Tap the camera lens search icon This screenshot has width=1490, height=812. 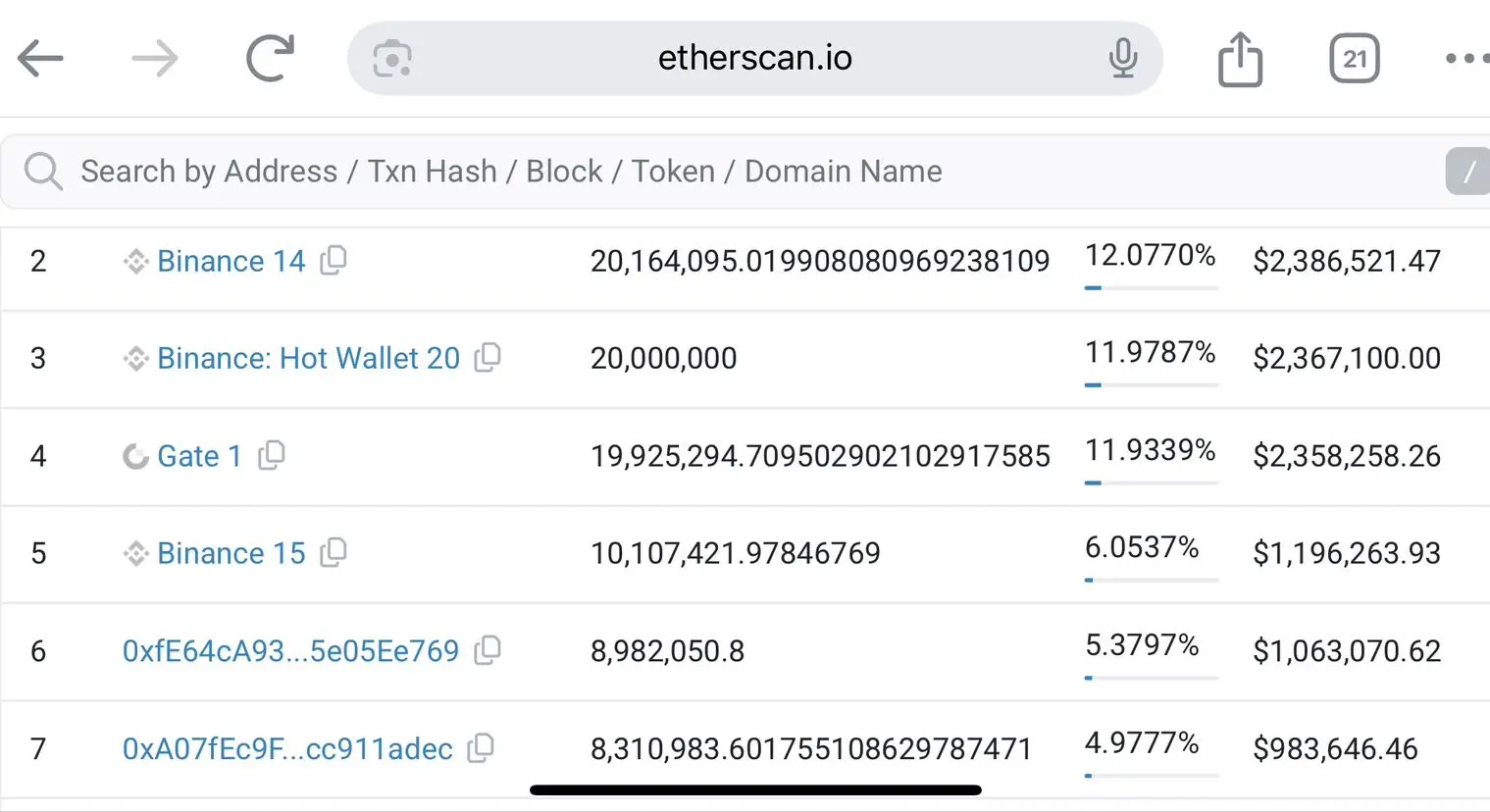click(392, 59)
